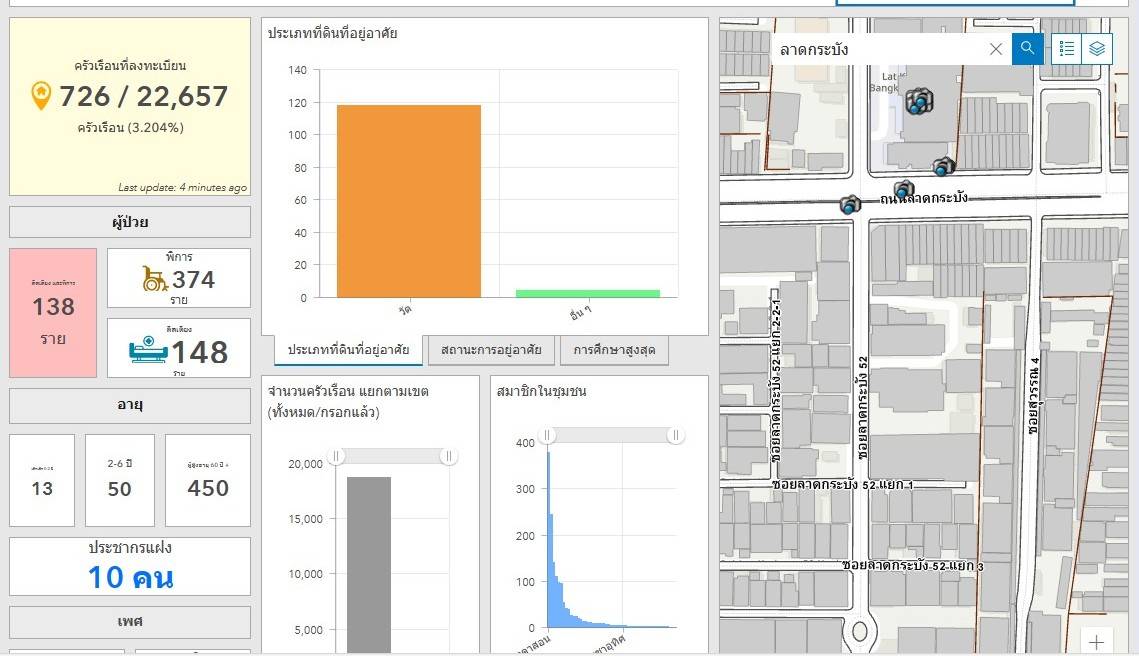Click the wheelchair icon in พิการ card
The height and width of the screenshot is (656, 1139).
pos(155,280)
